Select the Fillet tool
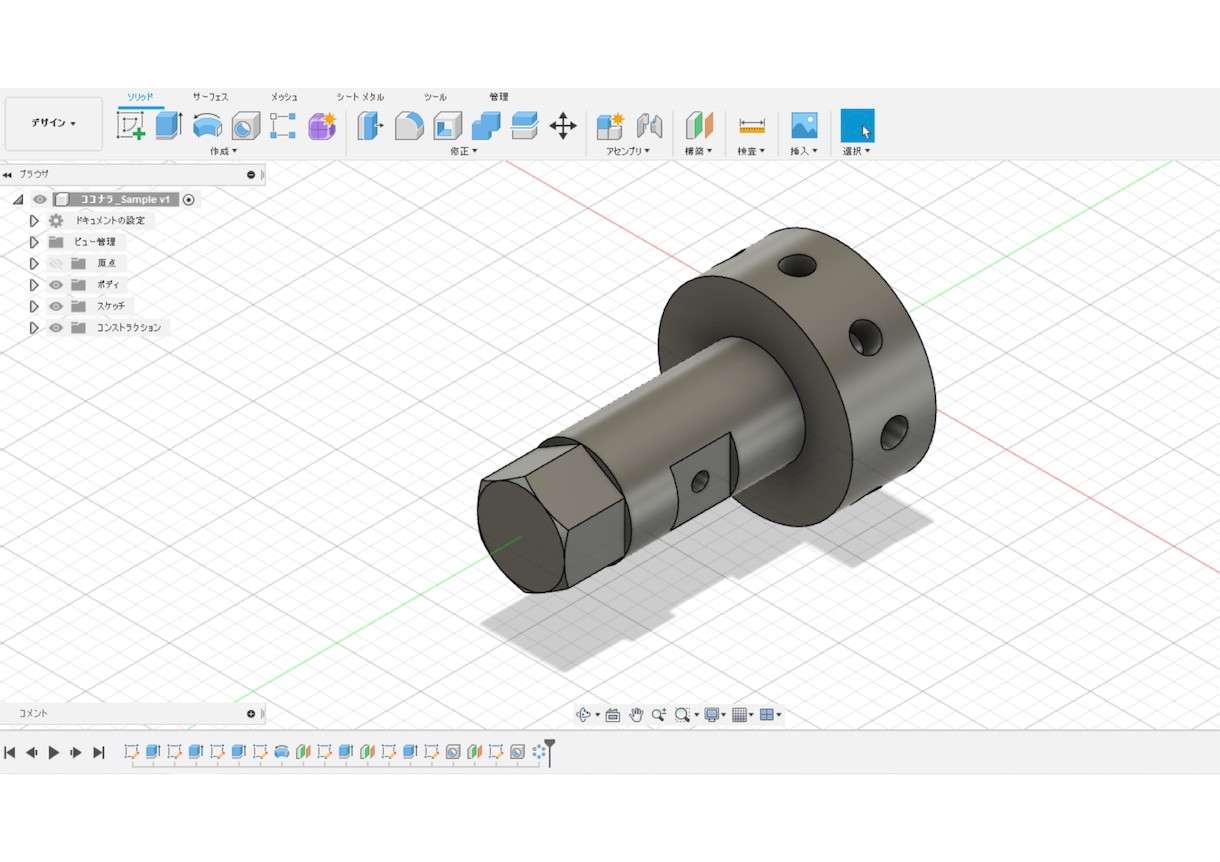Viewport: 1220px width, 862px height. click(409, 126)
